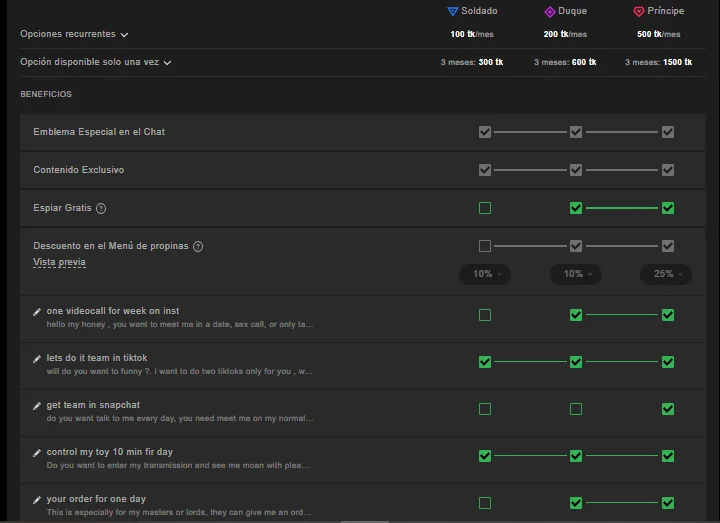Image resolution: width=720 pixels, height=523 pixels.
Task: Click the red Príncipe tier gem icon
Action: coord(639,12)
